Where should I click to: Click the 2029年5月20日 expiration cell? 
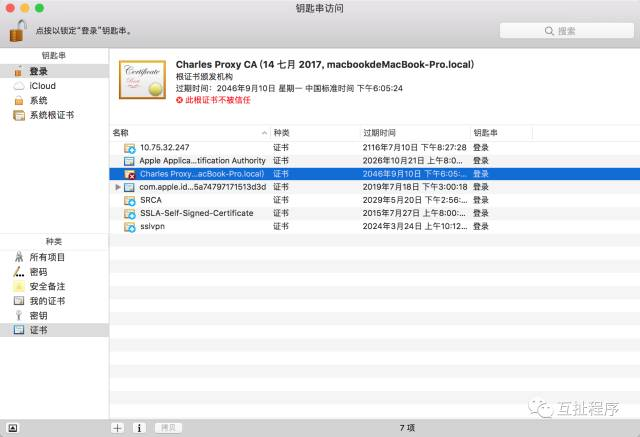[x=415, y=200]
